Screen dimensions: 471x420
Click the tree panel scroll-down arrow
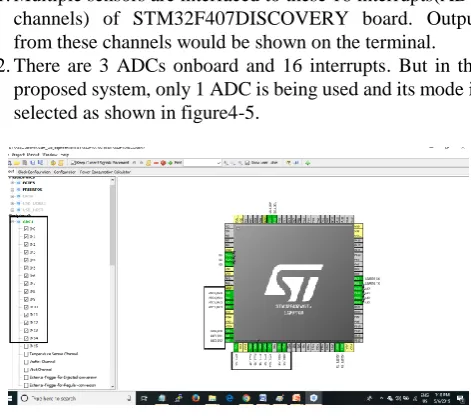click(113, 386)
